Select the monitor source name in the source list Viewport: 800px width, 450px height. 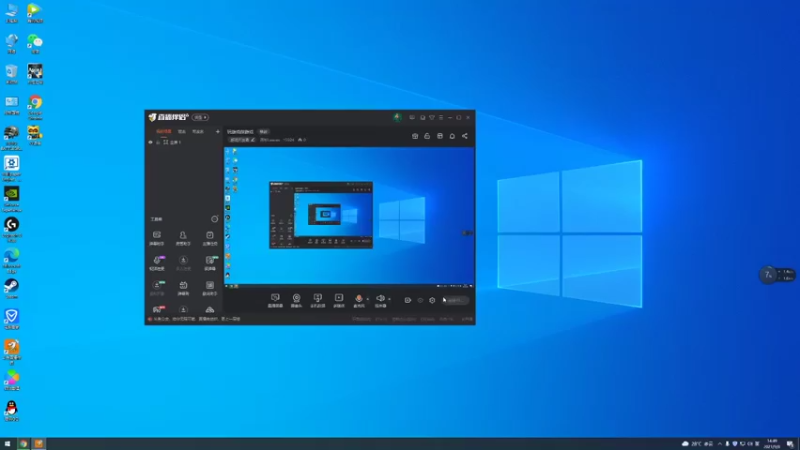(175, 142)
